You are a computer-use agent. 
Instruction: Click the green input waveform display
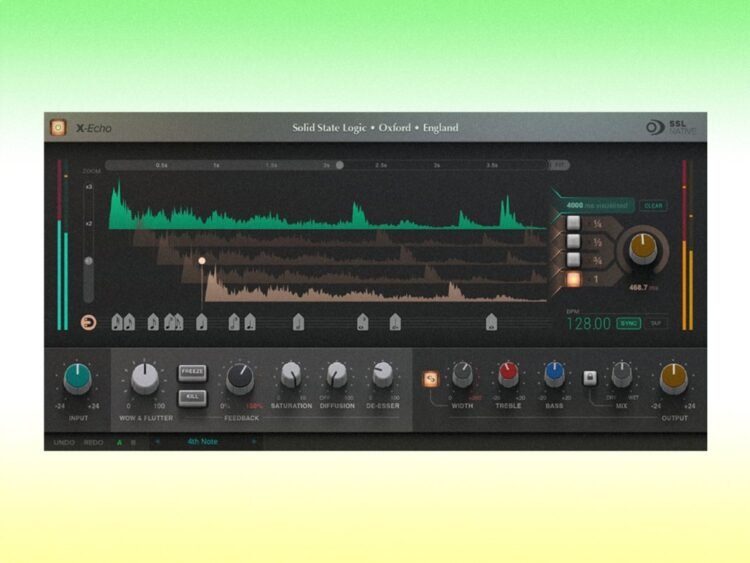pyautogui.click(x=328, y=206)
